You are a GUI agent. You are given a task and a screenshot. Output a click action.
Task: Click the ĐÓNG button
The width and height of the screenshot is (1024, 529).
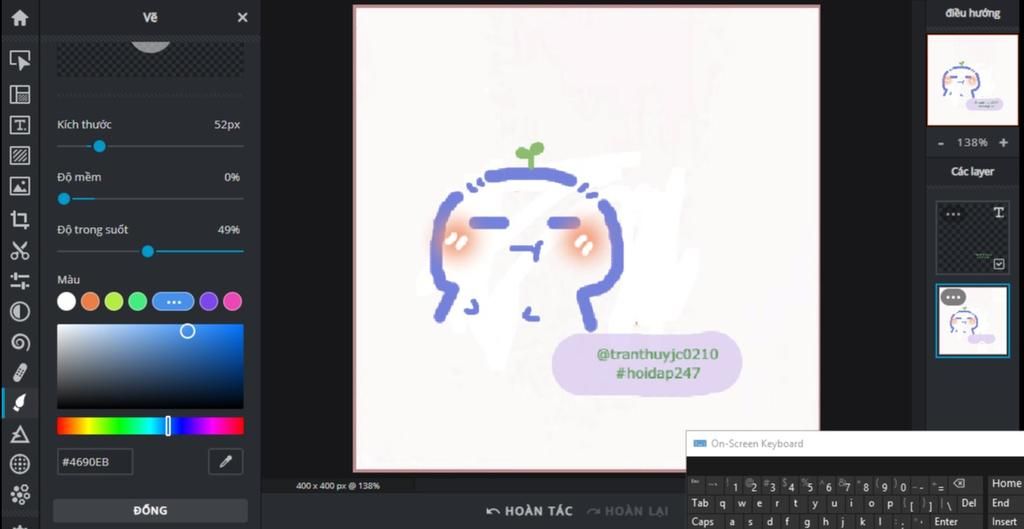coord(150,511)
